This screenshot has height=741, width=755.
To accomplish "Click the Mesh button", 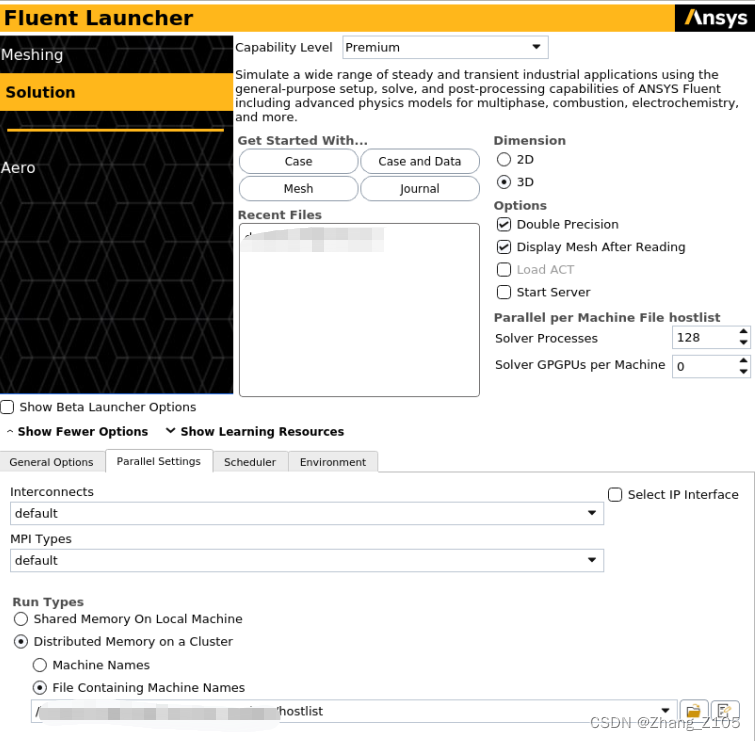I will [x=299, y=189].
